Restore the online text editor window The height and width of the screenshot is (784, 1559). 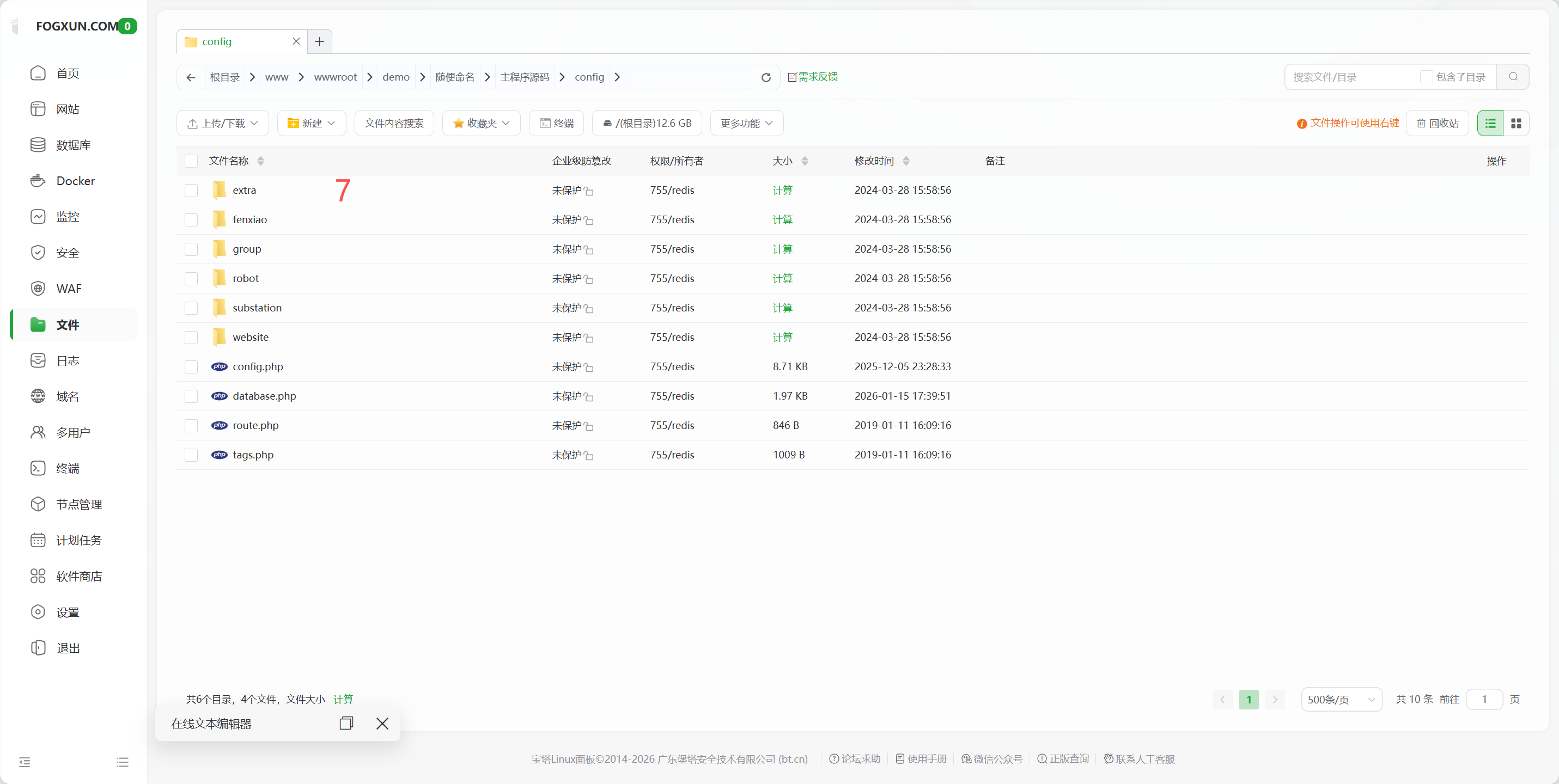346,724
